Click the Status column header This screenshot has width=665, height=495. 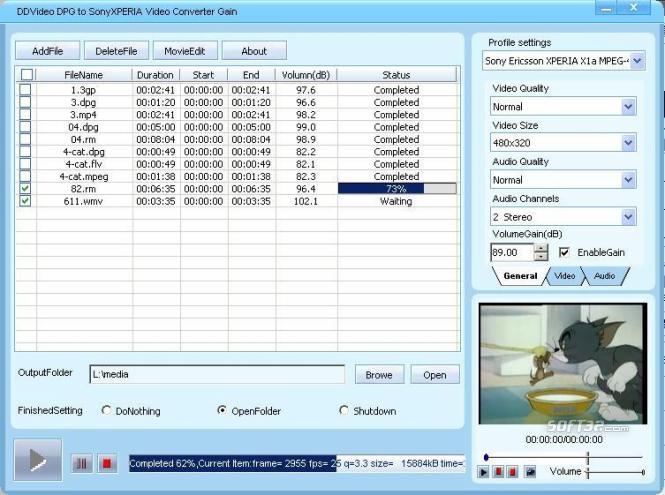click(x=396, y=75)
